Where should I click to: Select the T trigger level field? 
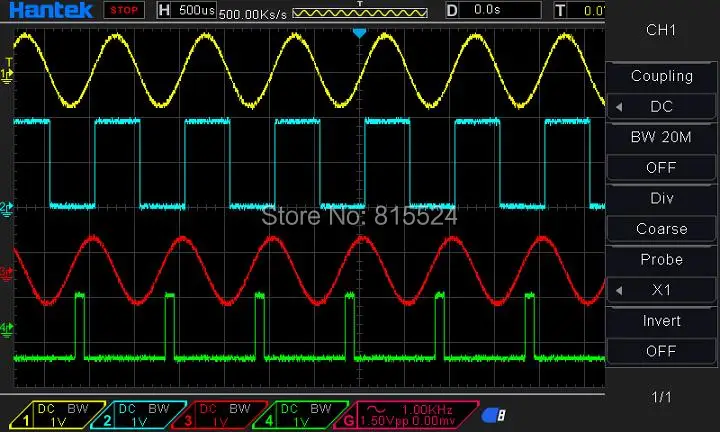[579, 10]
